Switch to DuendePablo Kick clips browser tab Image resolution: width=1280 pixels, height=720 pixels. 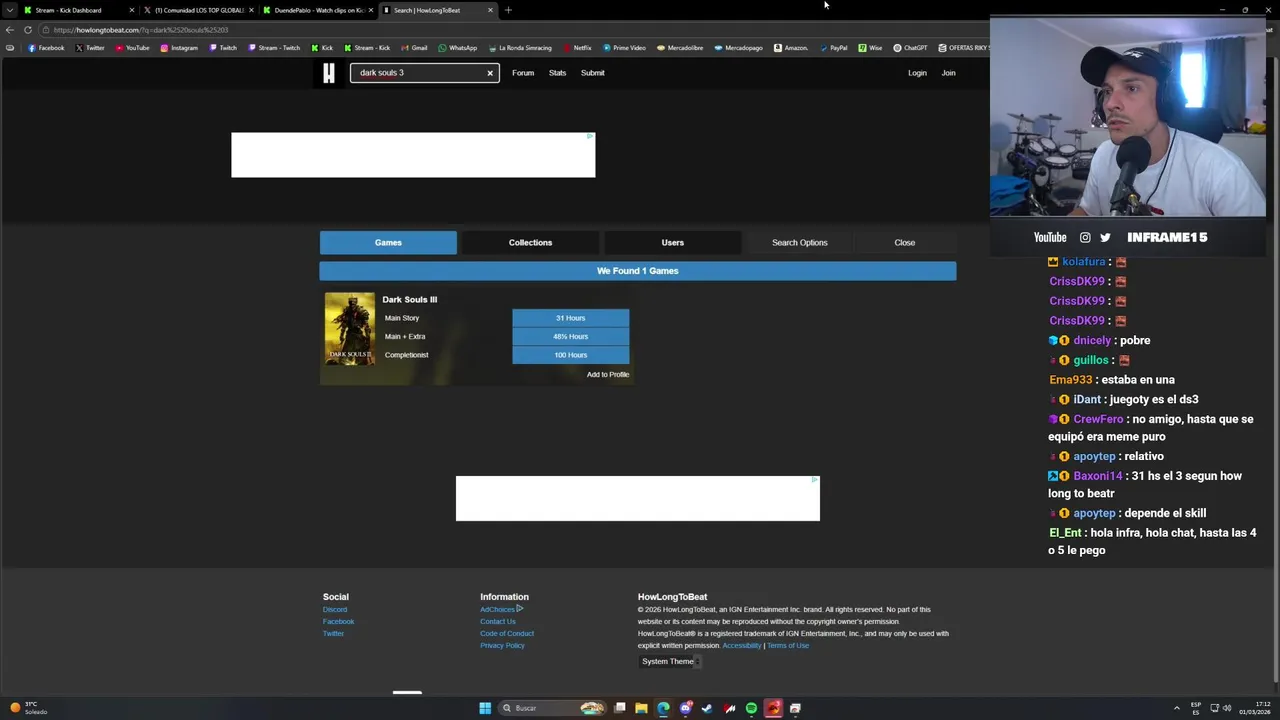pos(318,10)
